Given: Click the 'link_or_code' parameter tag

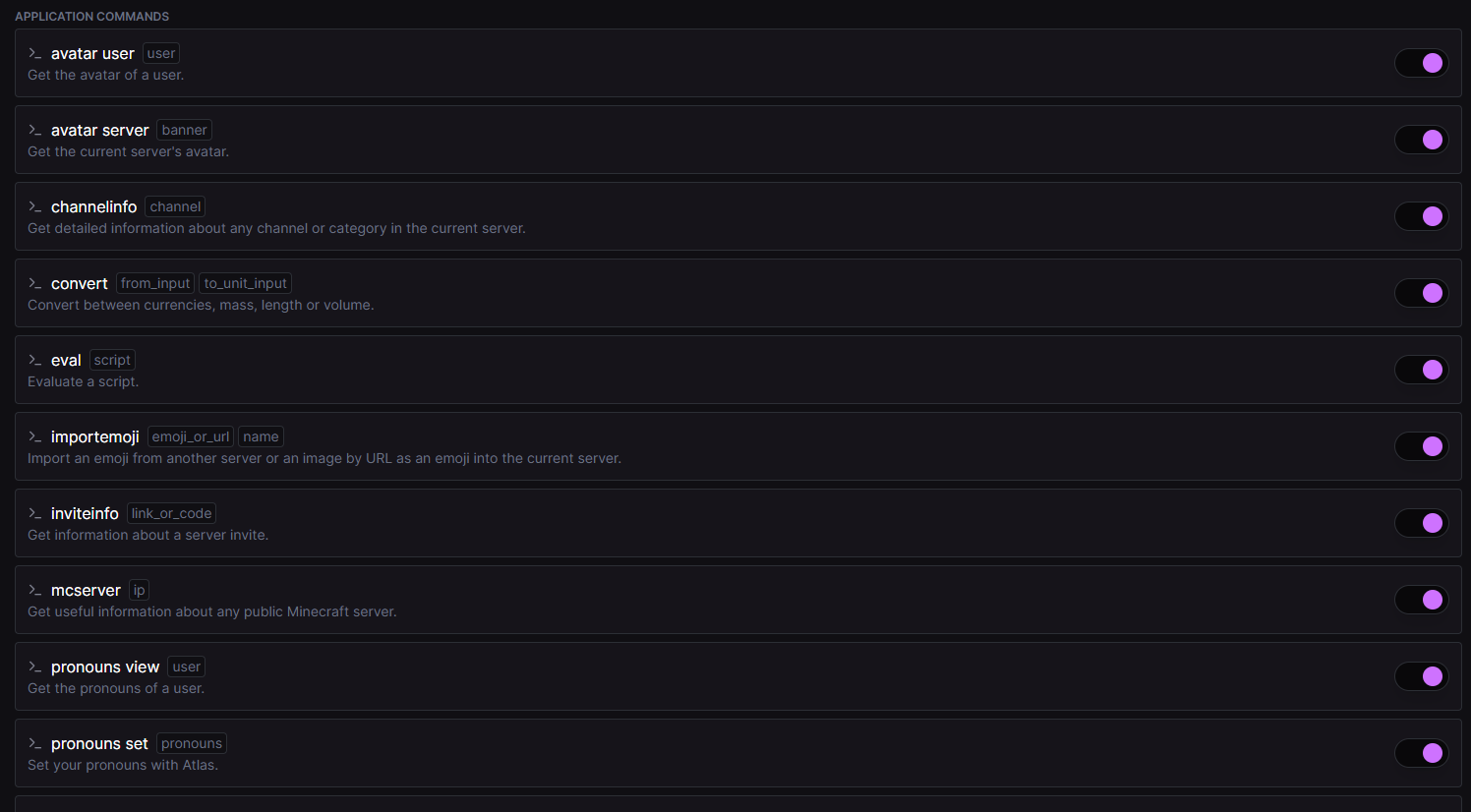Looking at the screenshot, I should (x=171, y=514).
